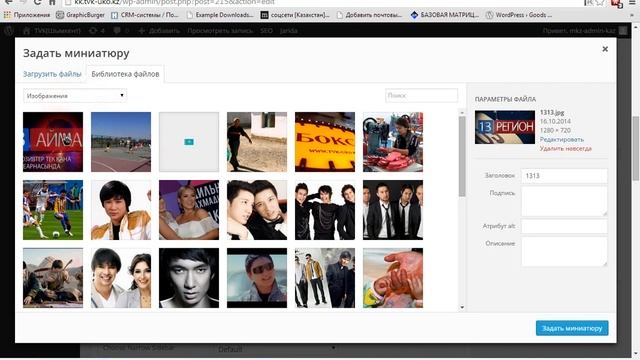Open the WordPress › Goods bookmark

coord(519,15)
